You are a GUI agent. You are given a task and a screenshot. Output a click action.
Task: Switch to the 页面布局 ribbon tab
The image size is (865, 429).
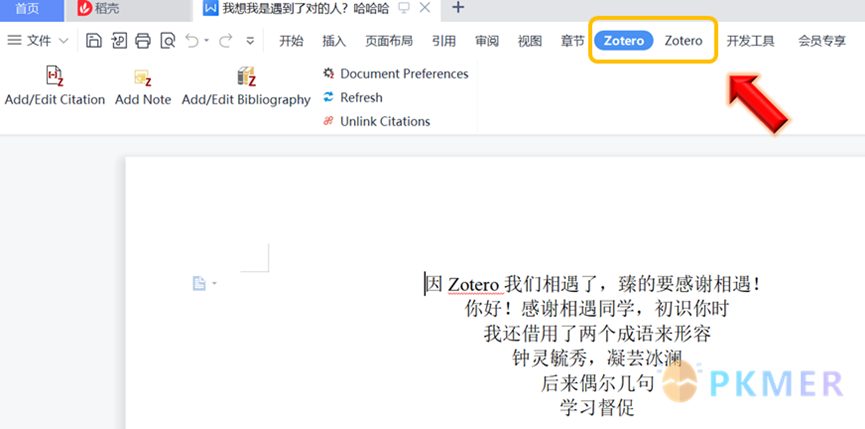pos(389,41)
